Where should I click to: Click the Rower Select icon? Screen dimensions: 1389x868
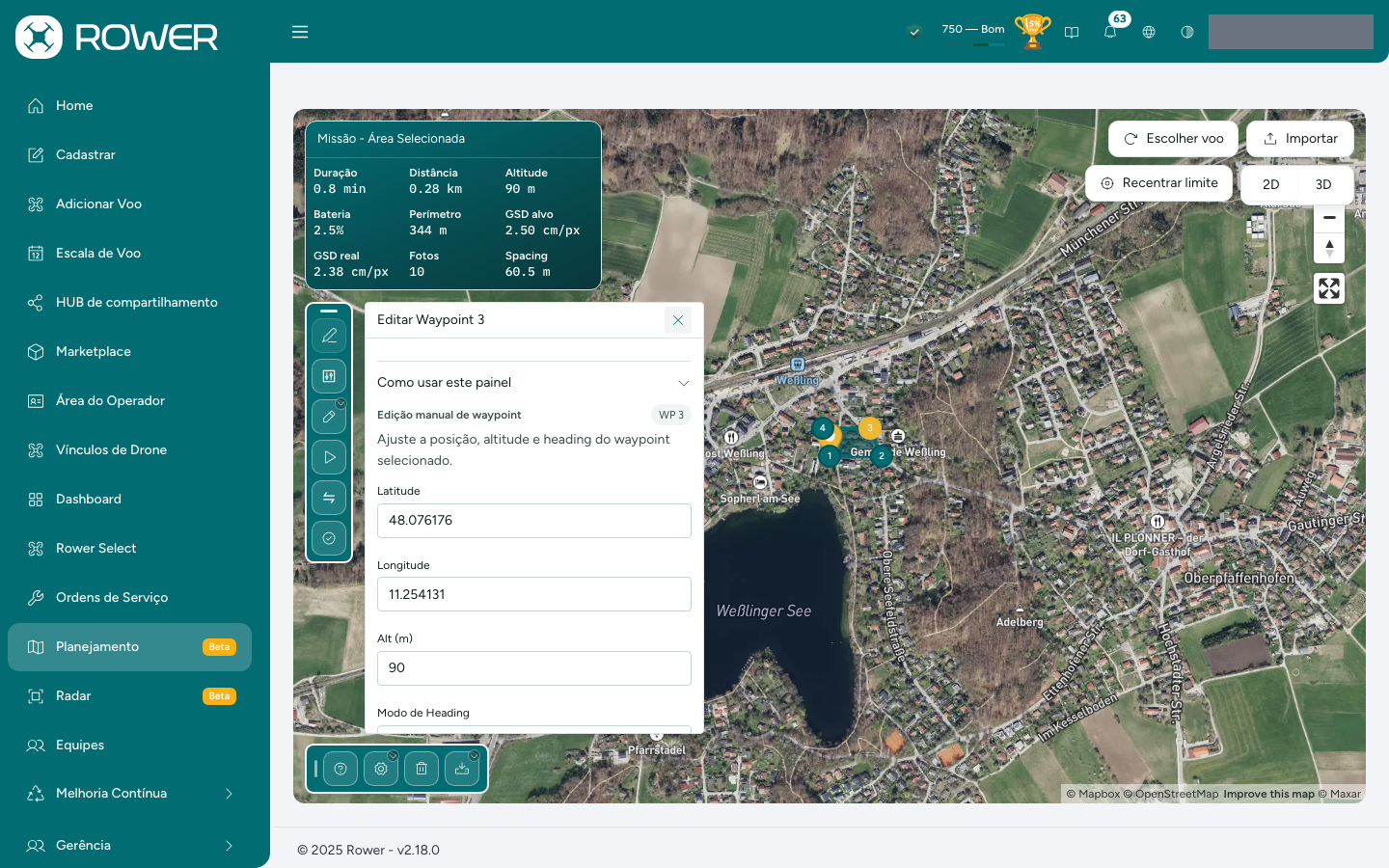[36, 549]
